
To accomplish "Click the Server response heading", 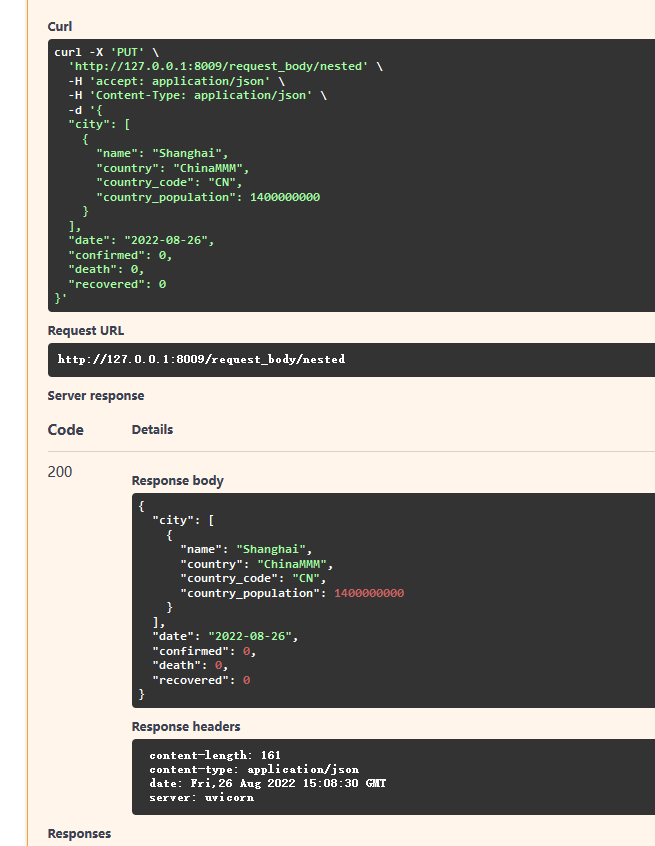I will pos(95,395).
